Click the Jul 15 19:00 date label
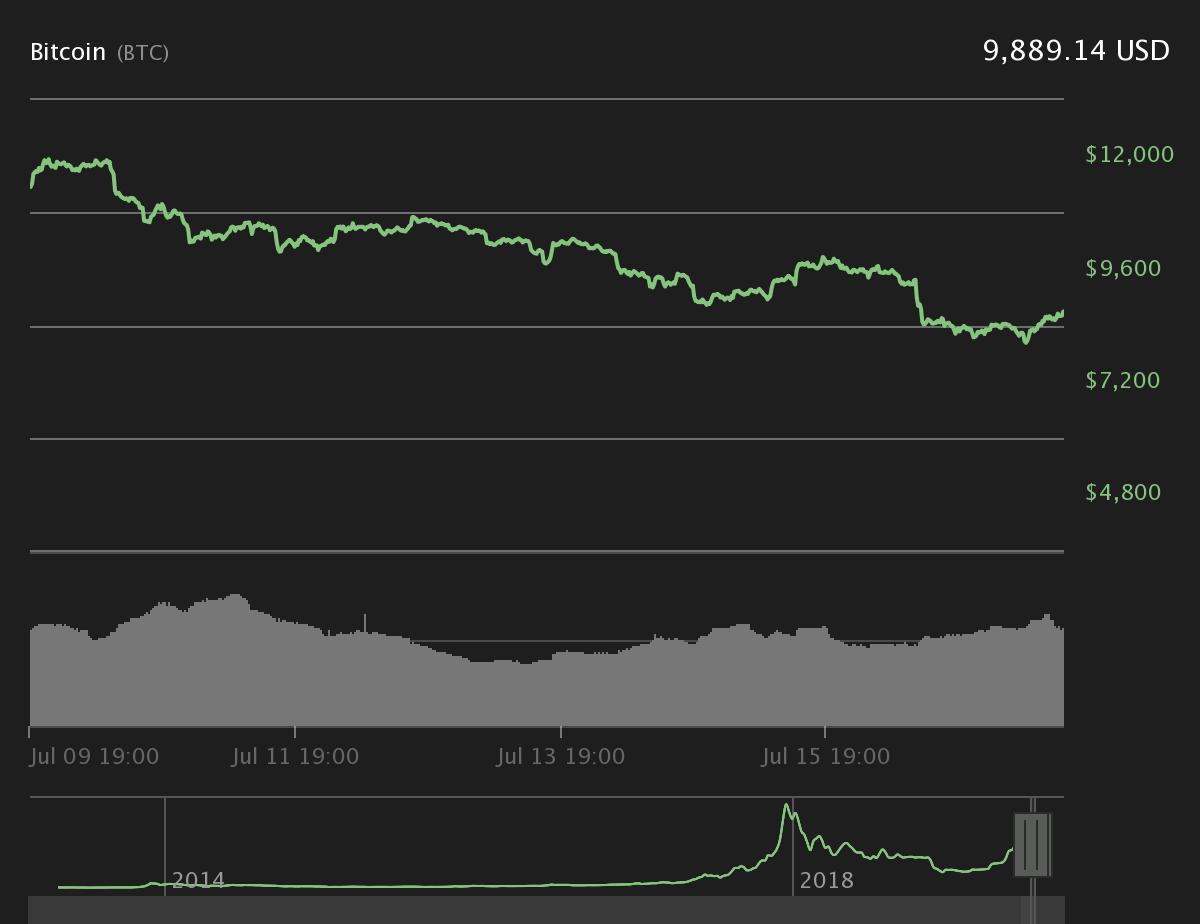Screen dimensions: 1200x924 [825, 756]
